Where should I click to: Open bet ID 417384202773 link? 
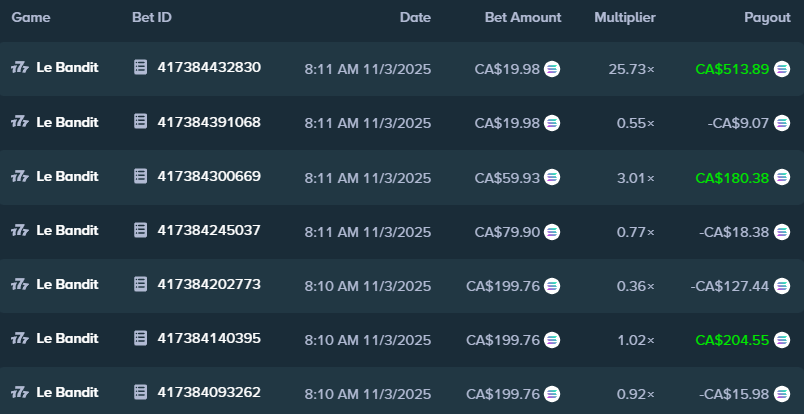point(209,285)
